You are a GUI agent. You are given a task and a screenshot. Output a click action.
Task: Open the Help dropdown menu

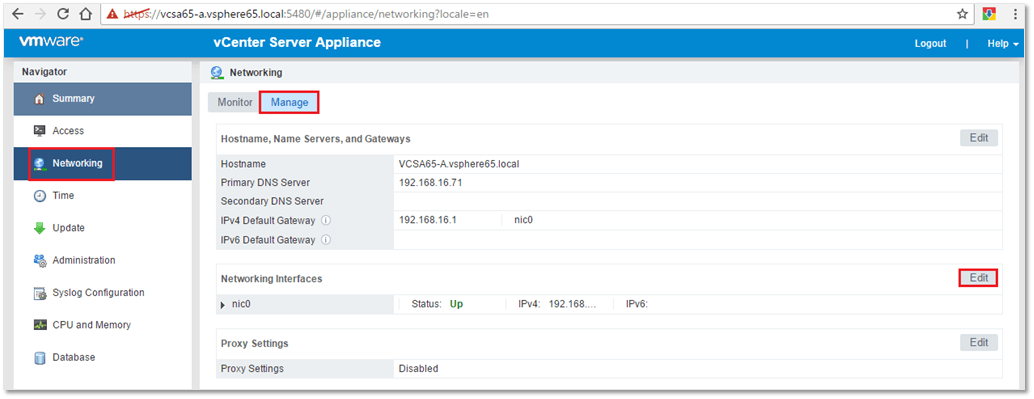1002,44
